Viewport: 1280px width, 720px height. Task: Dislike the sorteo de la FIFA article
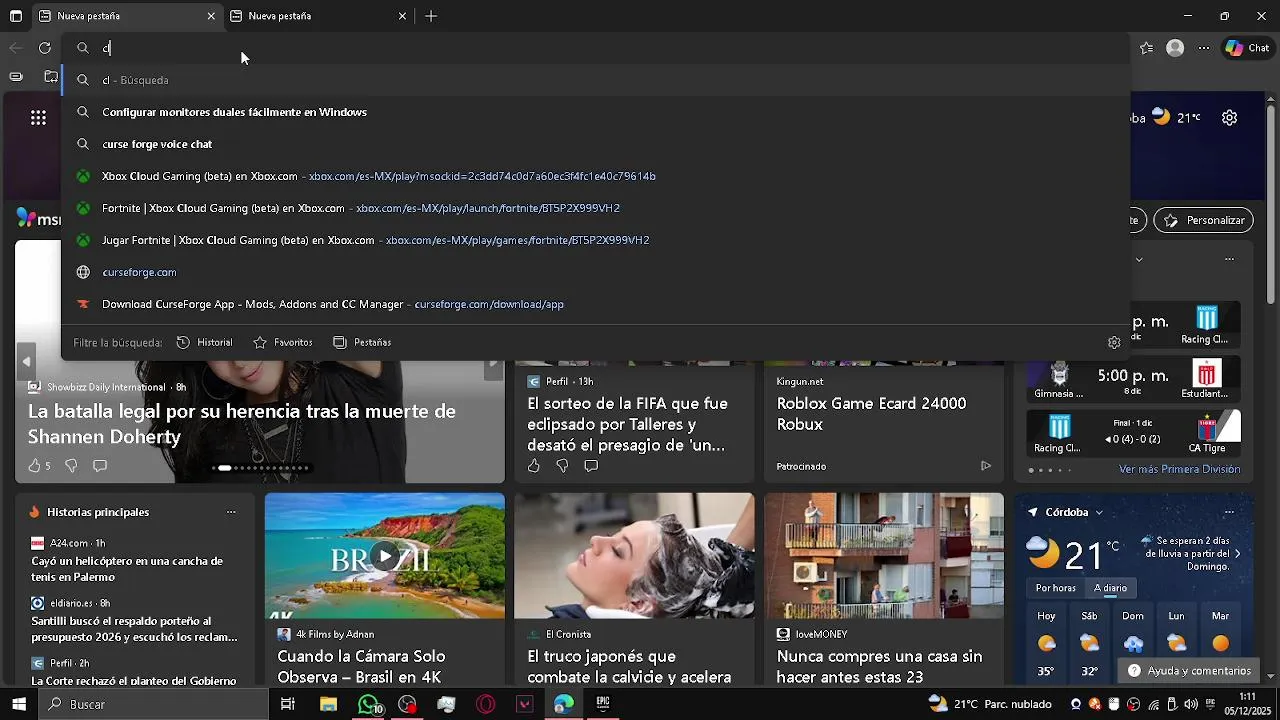(562, 466)
